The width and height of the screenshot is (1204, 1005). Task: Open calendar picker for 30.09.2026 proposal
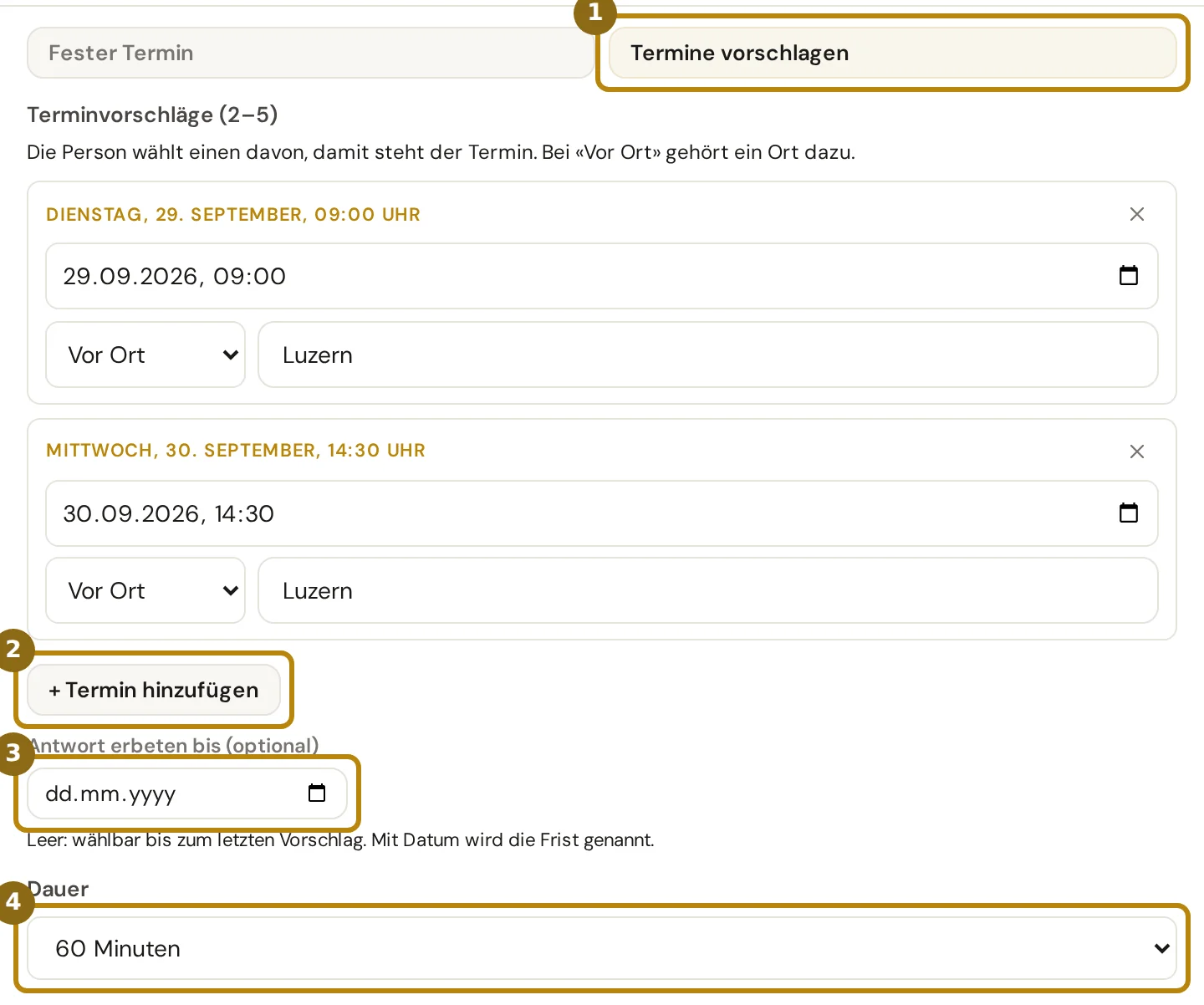tap(1129, 513)
